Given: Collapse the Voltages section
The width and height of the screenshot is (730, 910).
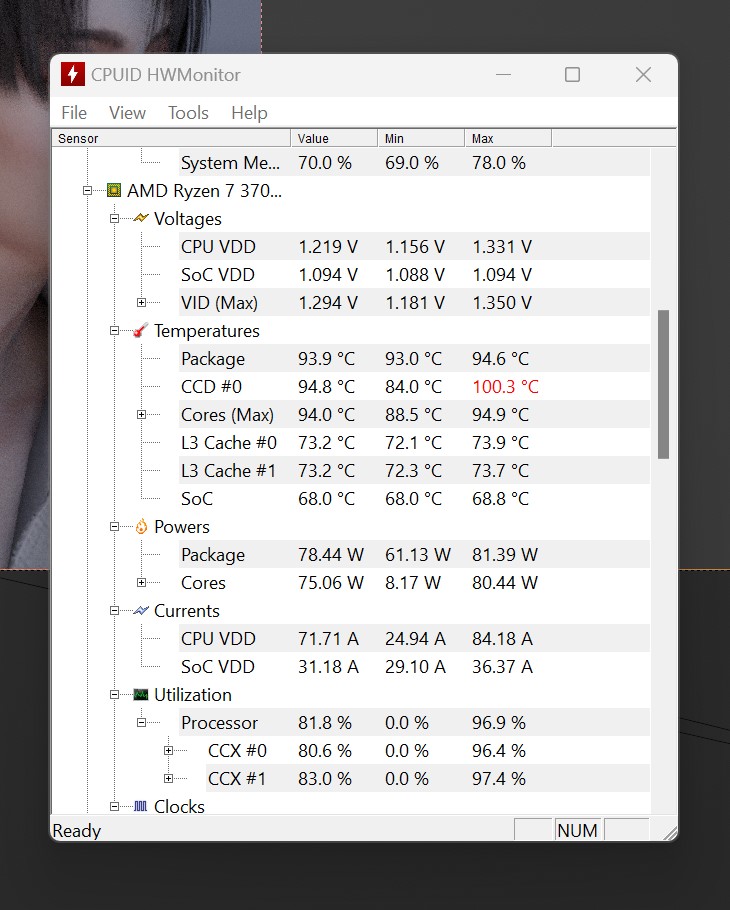Looking at the screenshot, I should pos(114,218).
